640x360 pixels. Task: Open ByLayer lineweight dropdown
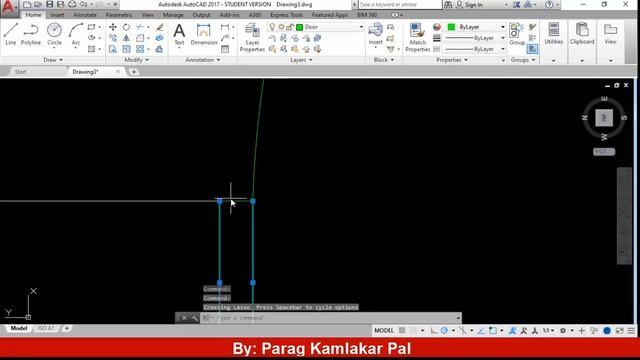click(x=503, y=38)
